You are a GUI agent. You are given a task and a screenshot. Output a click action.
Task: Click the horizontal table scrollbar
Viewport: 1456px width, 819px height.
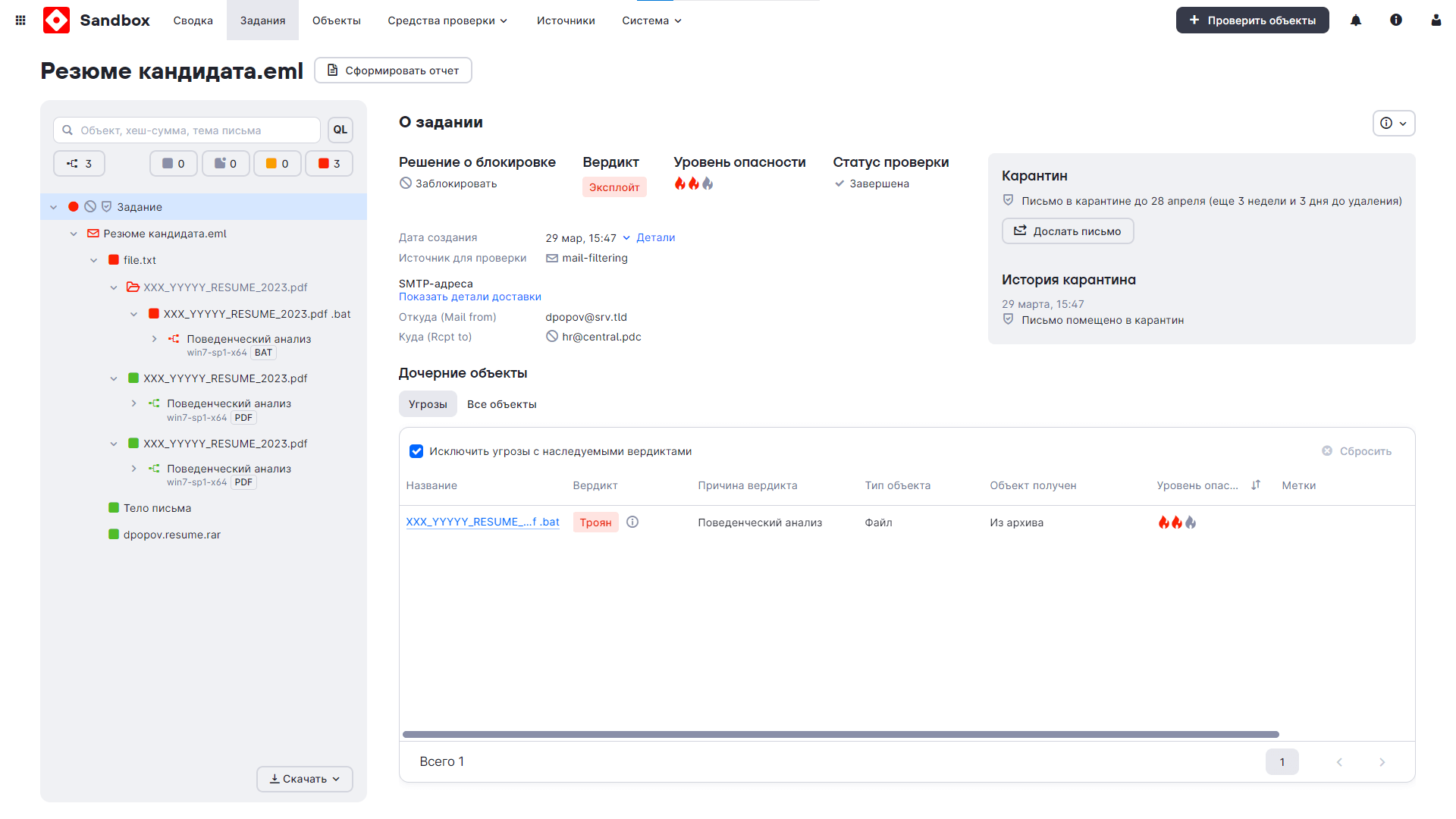[840, 734]
